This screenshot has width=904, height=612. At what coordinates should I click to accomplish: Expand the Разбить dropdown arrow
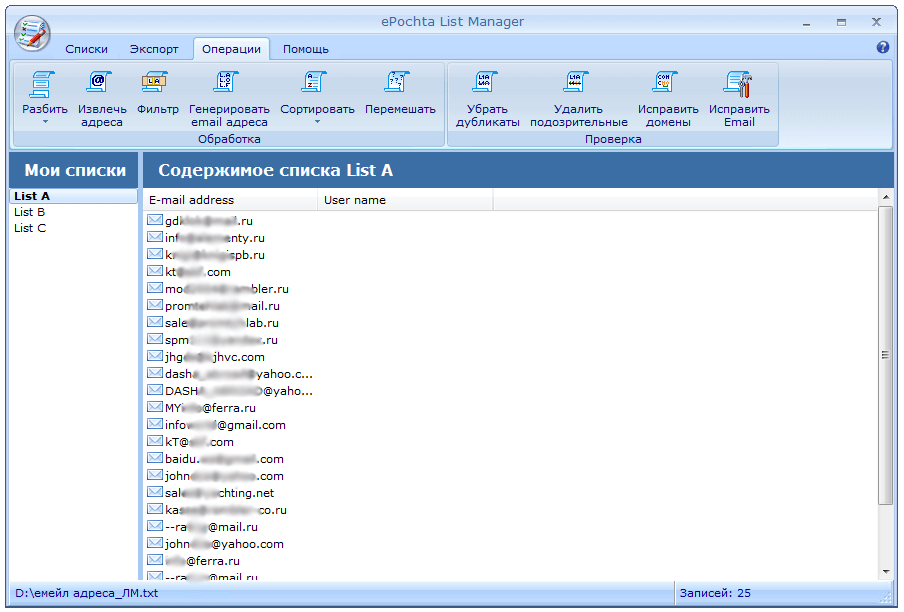(x=45, y=122)
